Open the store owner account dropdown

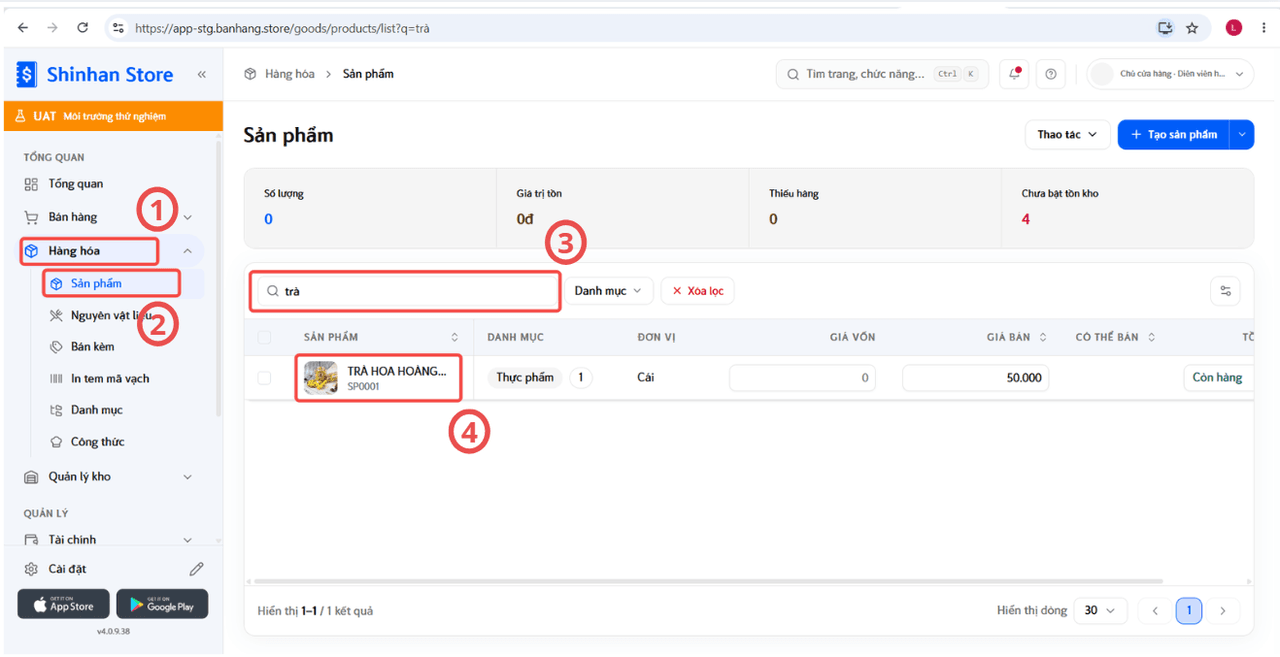coord(1170,74)
